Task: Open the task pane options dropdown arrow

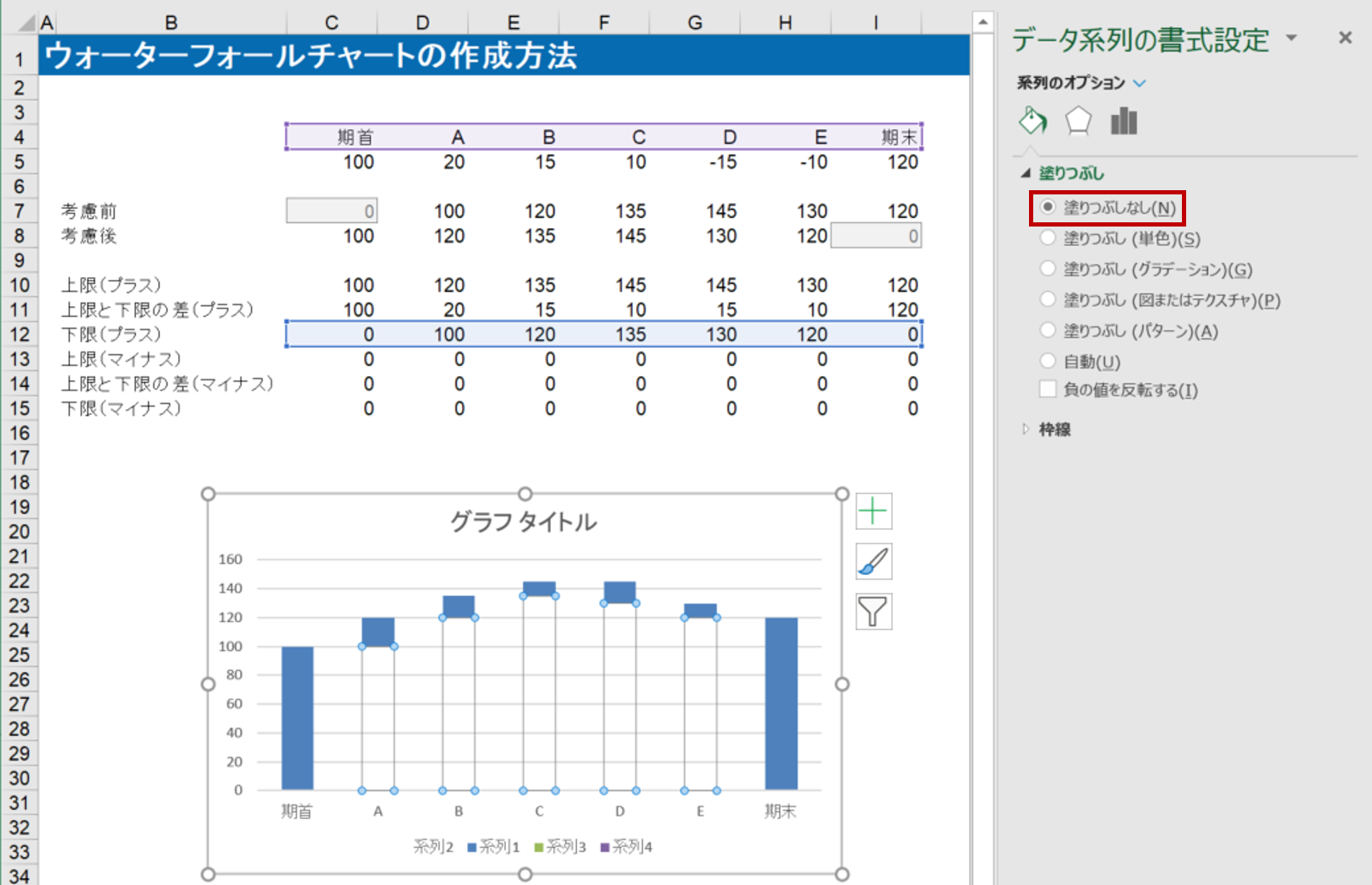Action: click(x=1291, y=38)
